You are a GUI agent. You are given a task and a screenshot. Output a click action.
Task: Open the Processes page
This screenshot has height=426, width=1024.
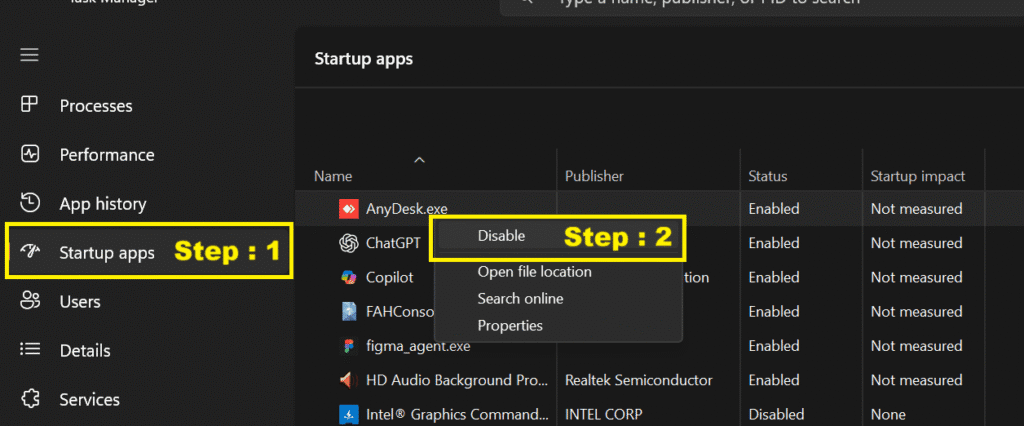[x=96, y=106]
